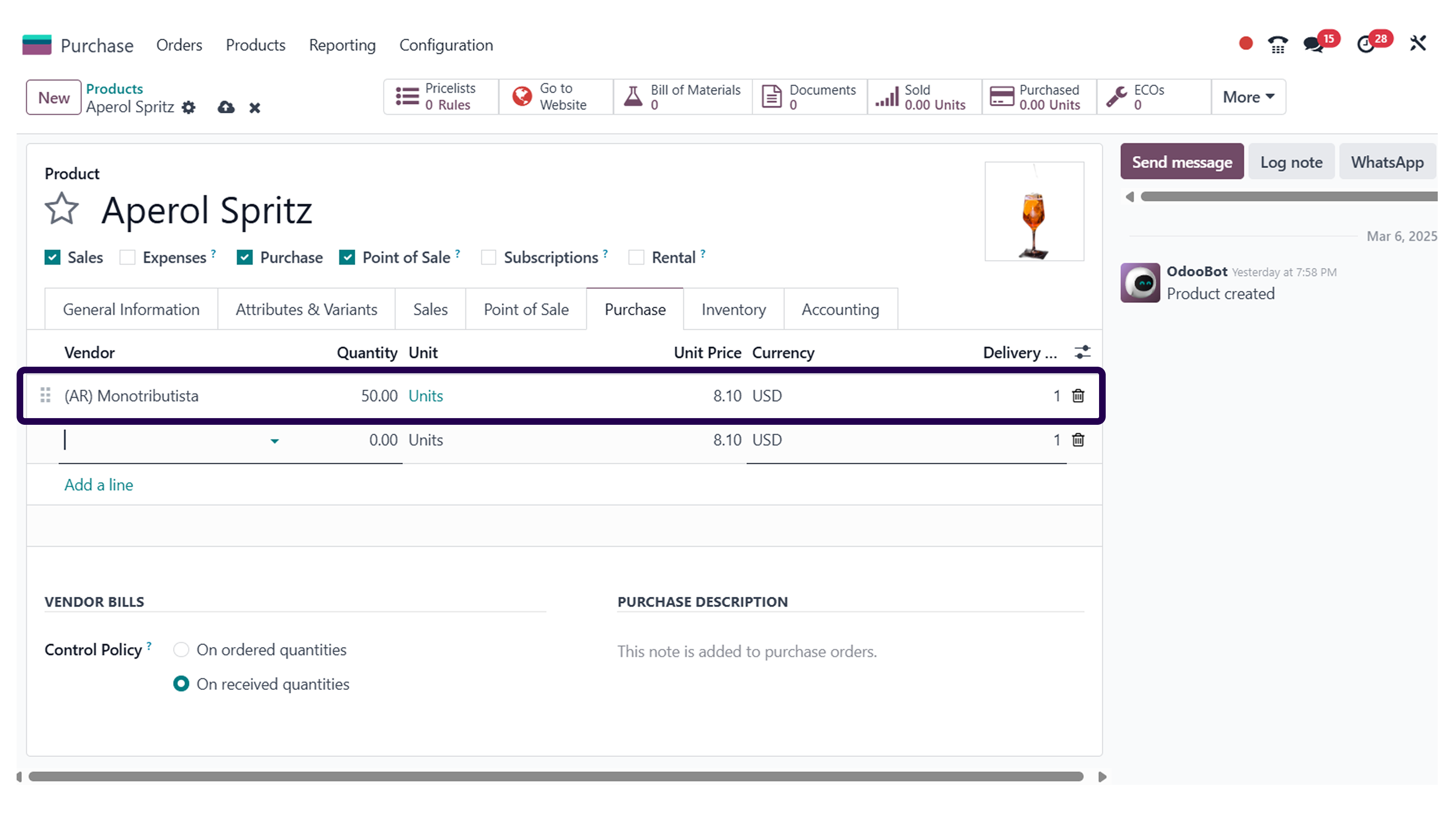Mark Aperol Spritz as favorite star
This screenshot has height=828, width=1456.
coord(61,209)
